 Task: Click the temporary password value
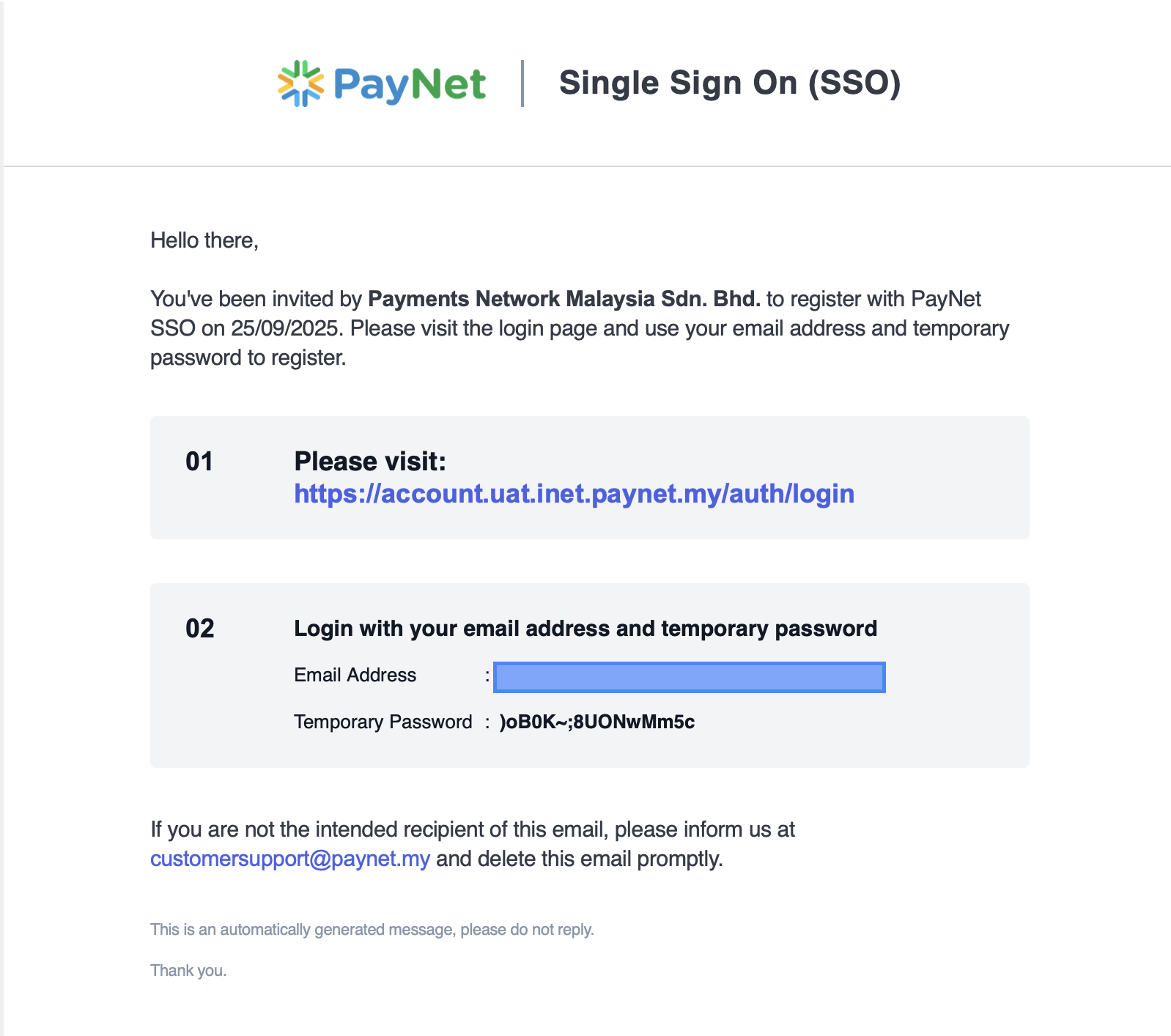[x=596, y=722]
